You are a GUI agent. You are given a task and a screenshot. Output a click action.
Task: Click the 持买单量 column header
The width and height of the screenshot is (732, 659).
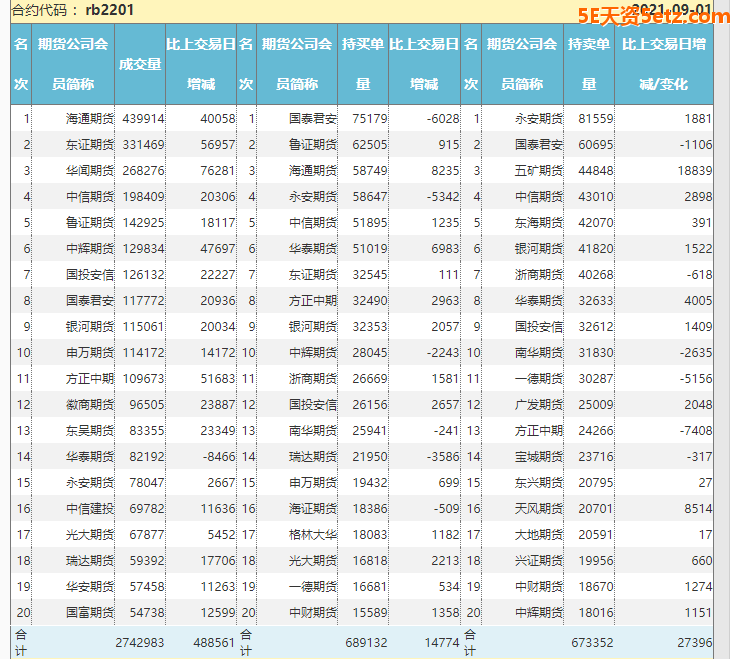coord(363,64)
